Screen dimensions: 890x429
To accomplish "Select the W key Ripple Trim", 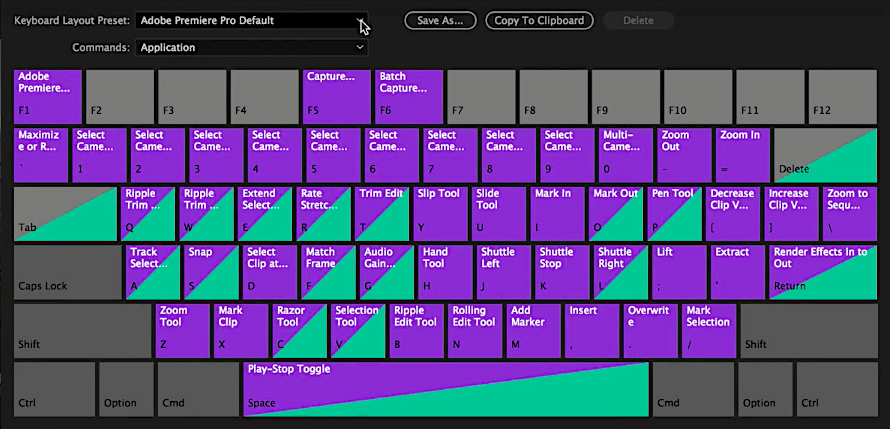I will [x=207, y=214].
